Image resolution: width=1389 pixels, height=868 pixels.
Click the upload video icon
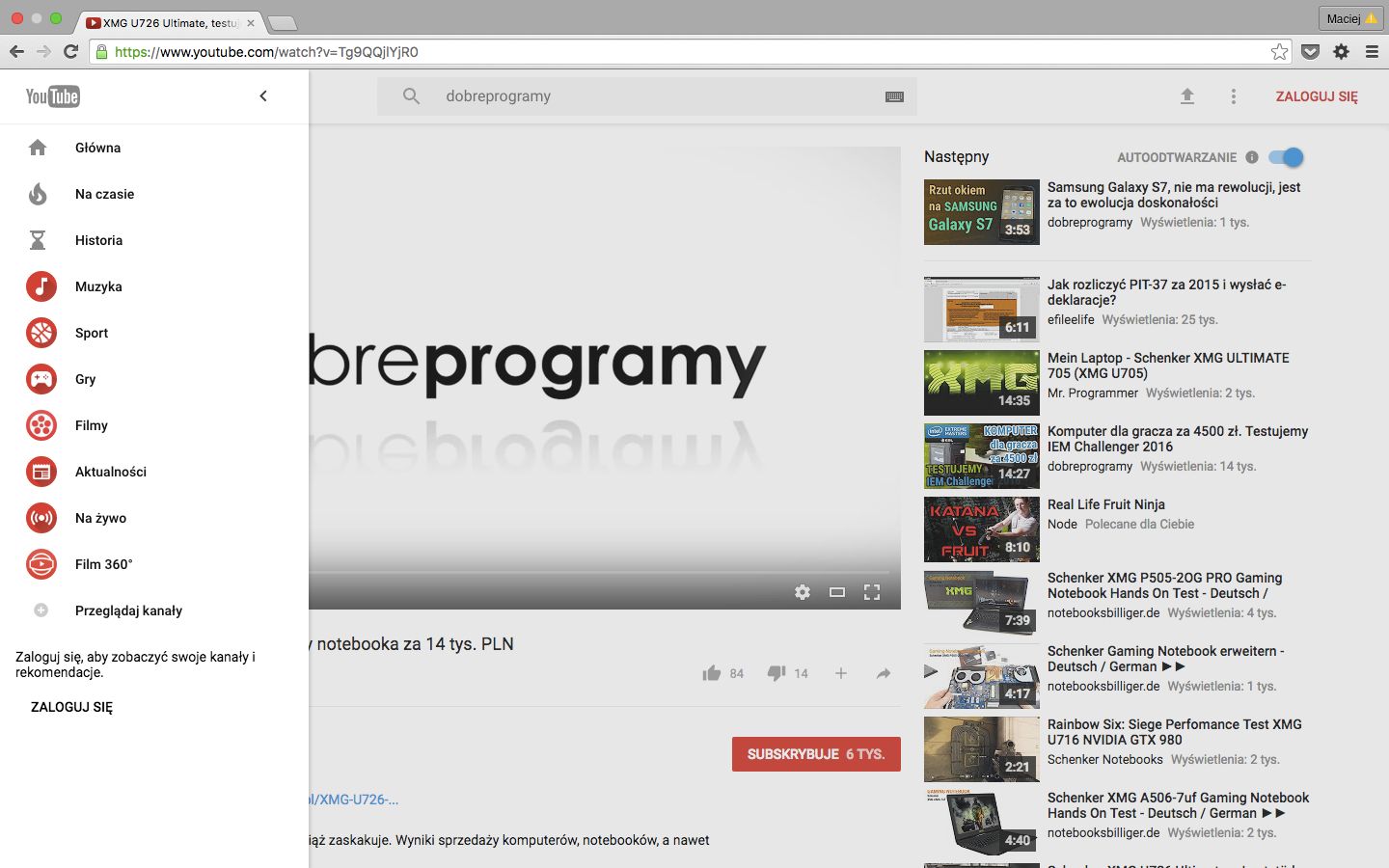pos(1187,96)
